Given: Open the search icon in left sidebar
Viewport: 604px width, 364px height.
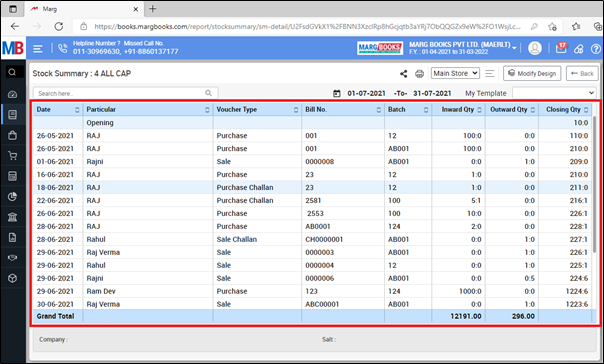Looking at the screenshot, I should (12, 72).
